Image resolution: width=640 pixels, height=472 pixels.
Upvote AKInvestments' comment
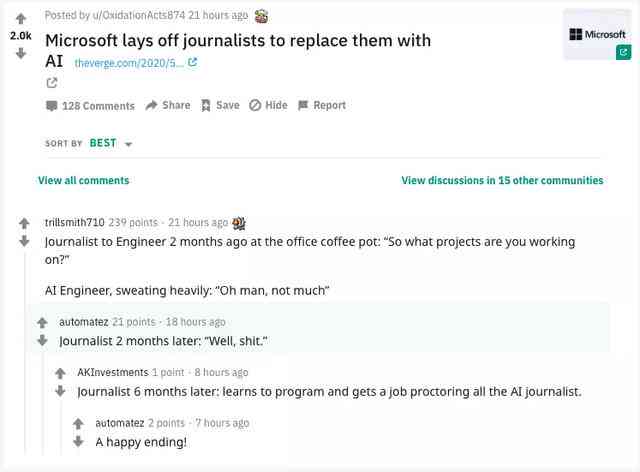click(x=60, y=373)
